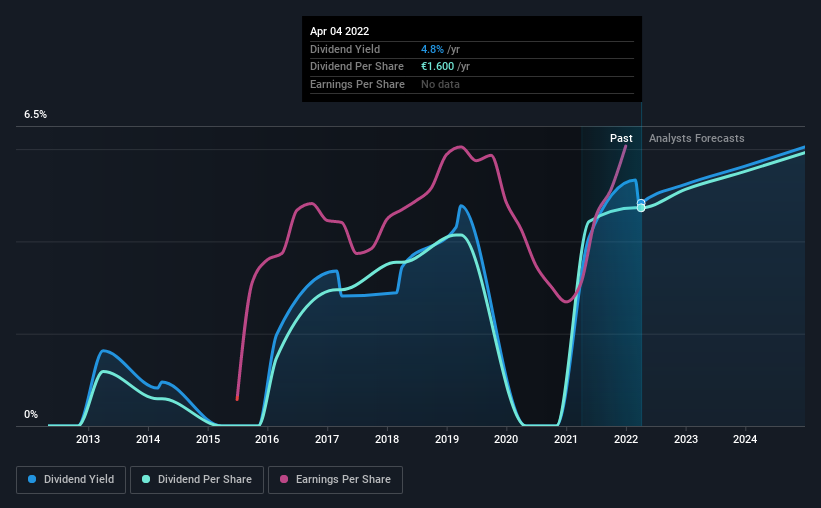Click the 2015 x-axis label
This screenshot has width=821, height=508.
coord(208,439)
